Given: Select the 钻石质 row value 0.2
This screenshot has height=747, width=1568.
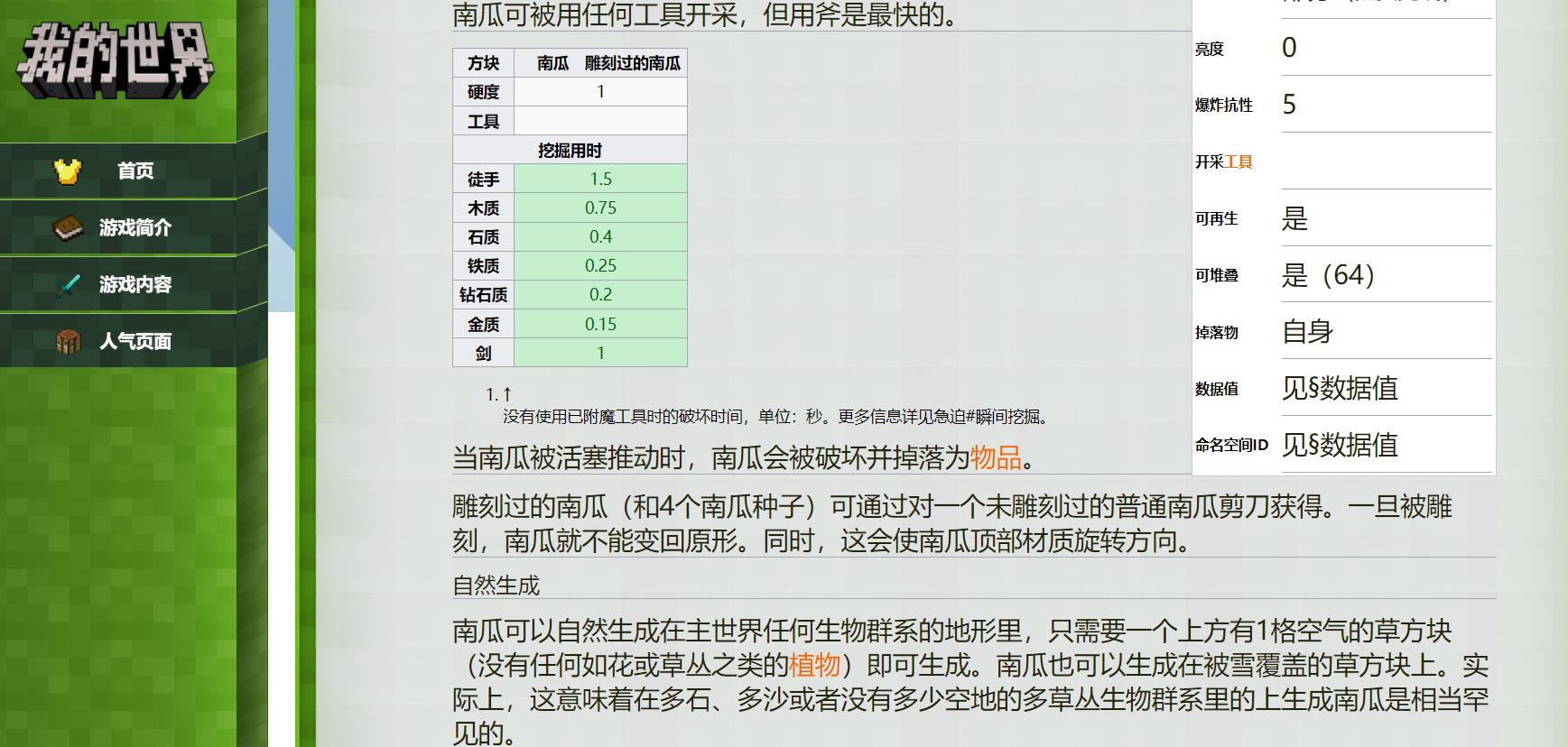Looking at the screenshot, I should (x=600, y=294).
